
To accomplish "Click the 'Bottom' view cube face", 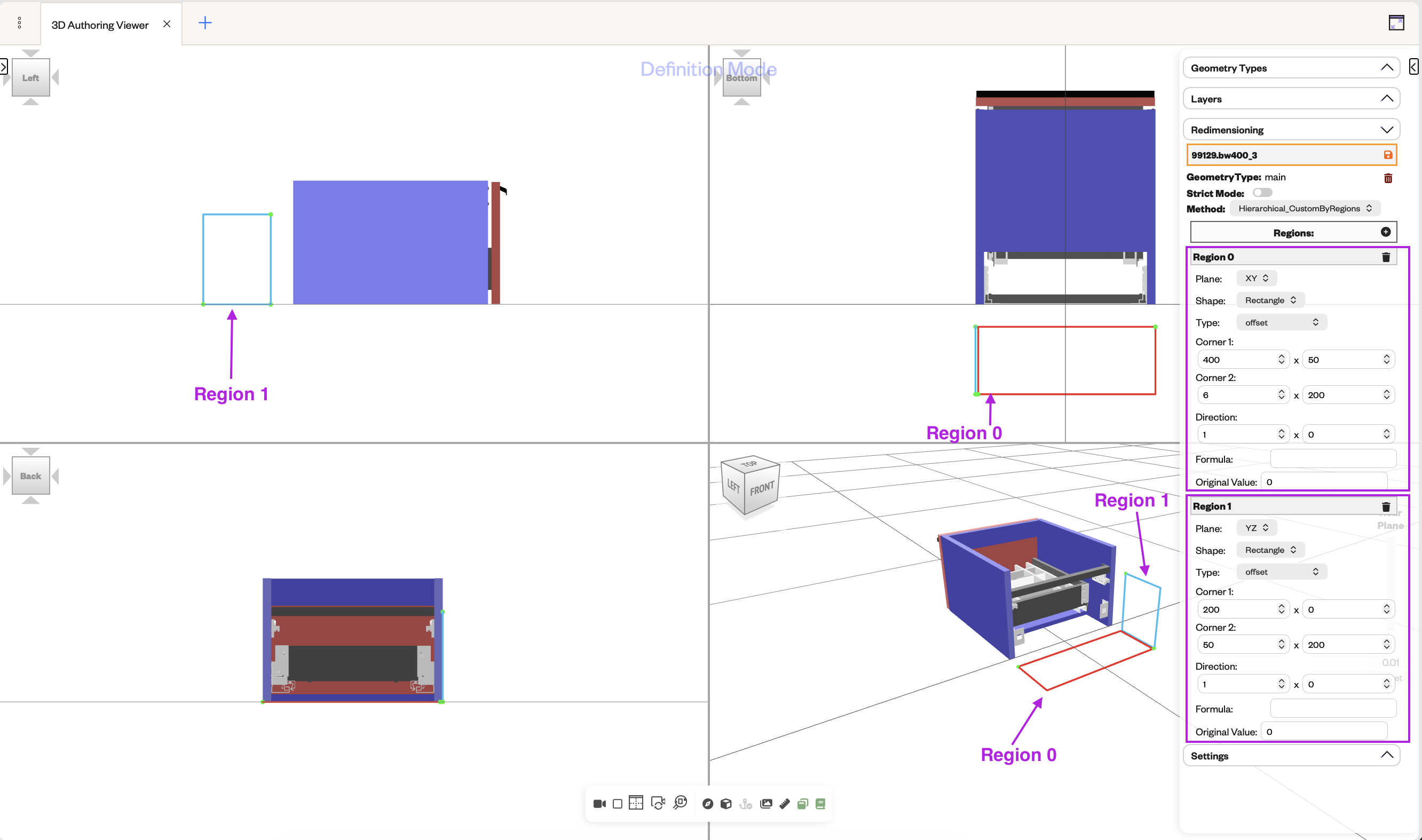I will point(741,77).
